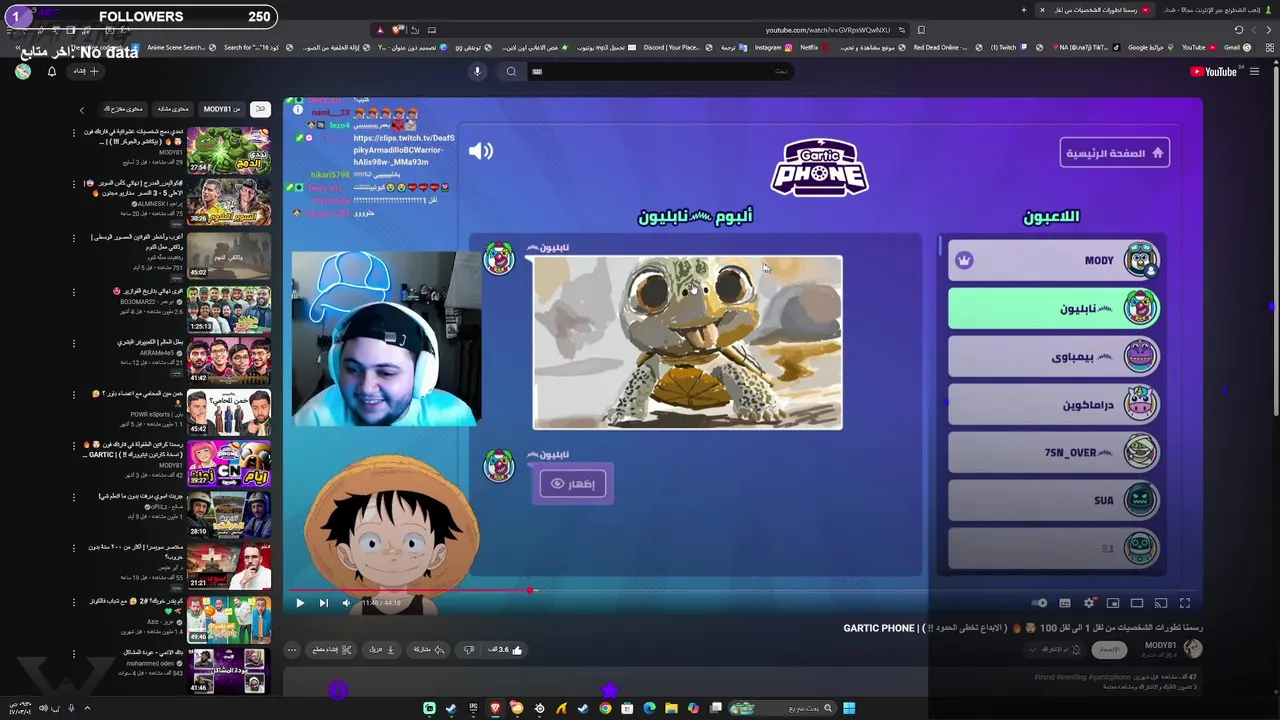This screenshot has width=1280, height=720.
Task: Show more filter chips with arrow
Action: pos(82,109)
